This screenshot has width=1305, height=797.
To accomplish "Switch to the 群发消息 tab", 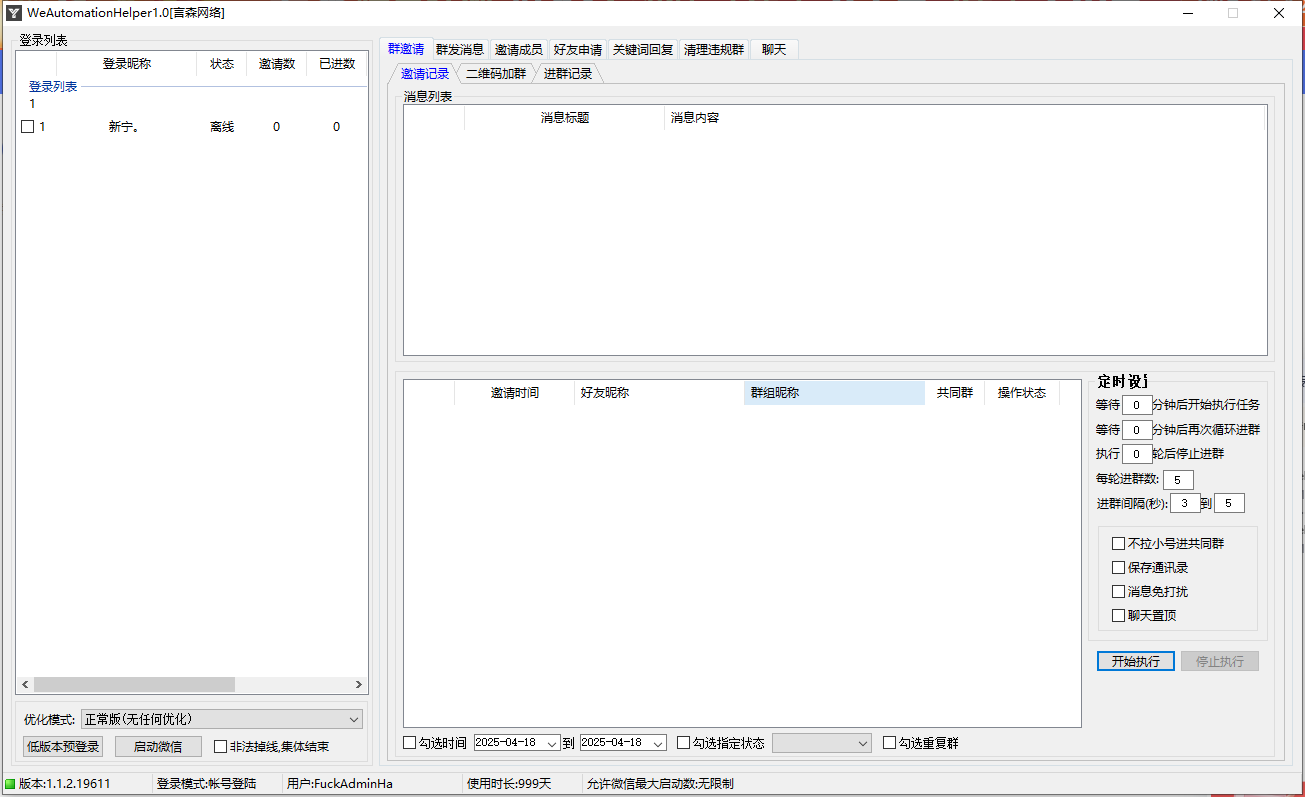I will (x=459, y=49).
